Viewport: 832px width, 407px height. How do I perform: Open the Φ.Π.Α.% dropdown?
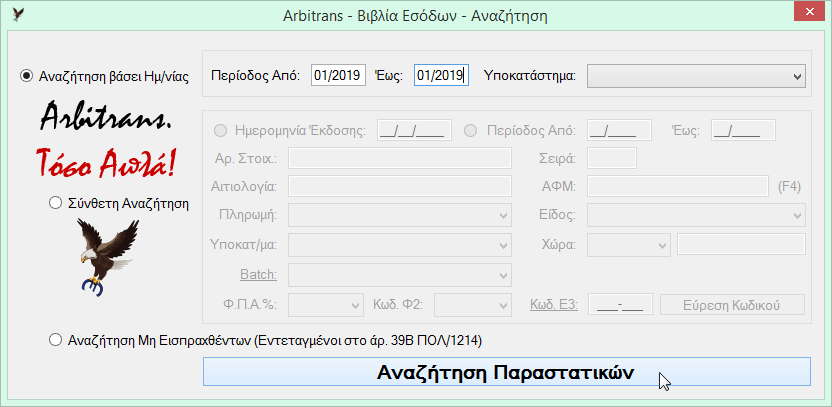pyautogui.click(x=325, y=305)
